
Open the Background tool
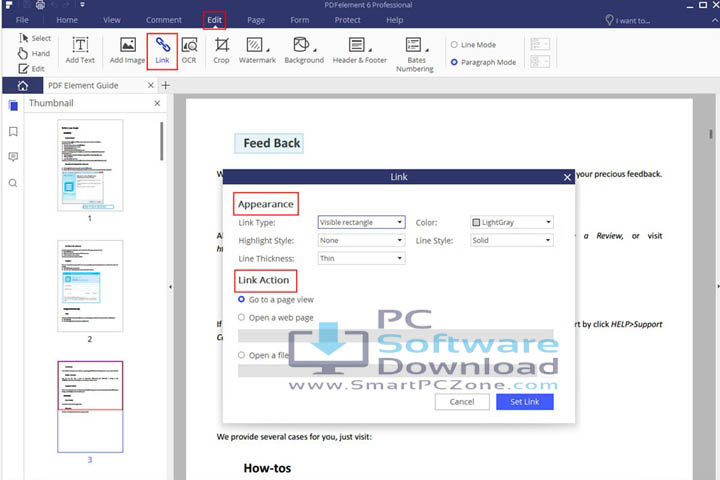click(x=304, y=51)
